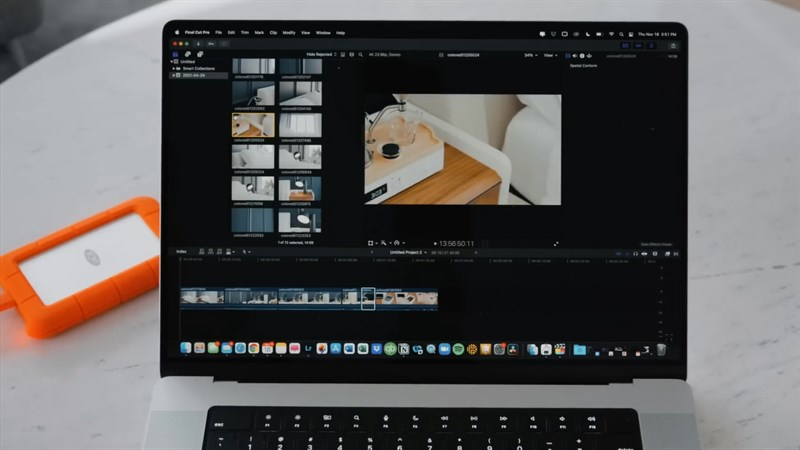This screenshot has width=800, height=450.
Task: Open Spotify from the Dock
Action: click(458, 348)
